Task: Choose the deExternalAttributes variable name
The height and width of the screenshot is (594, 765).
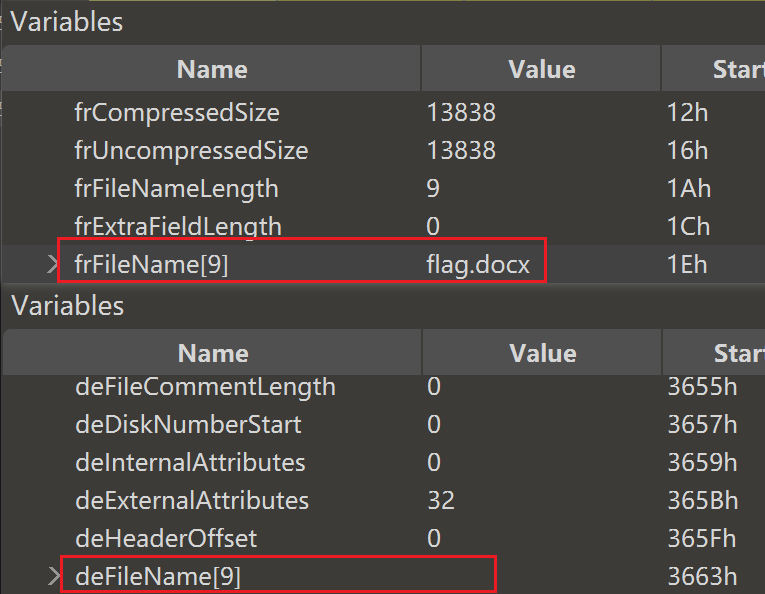Action: click(192, 501)
